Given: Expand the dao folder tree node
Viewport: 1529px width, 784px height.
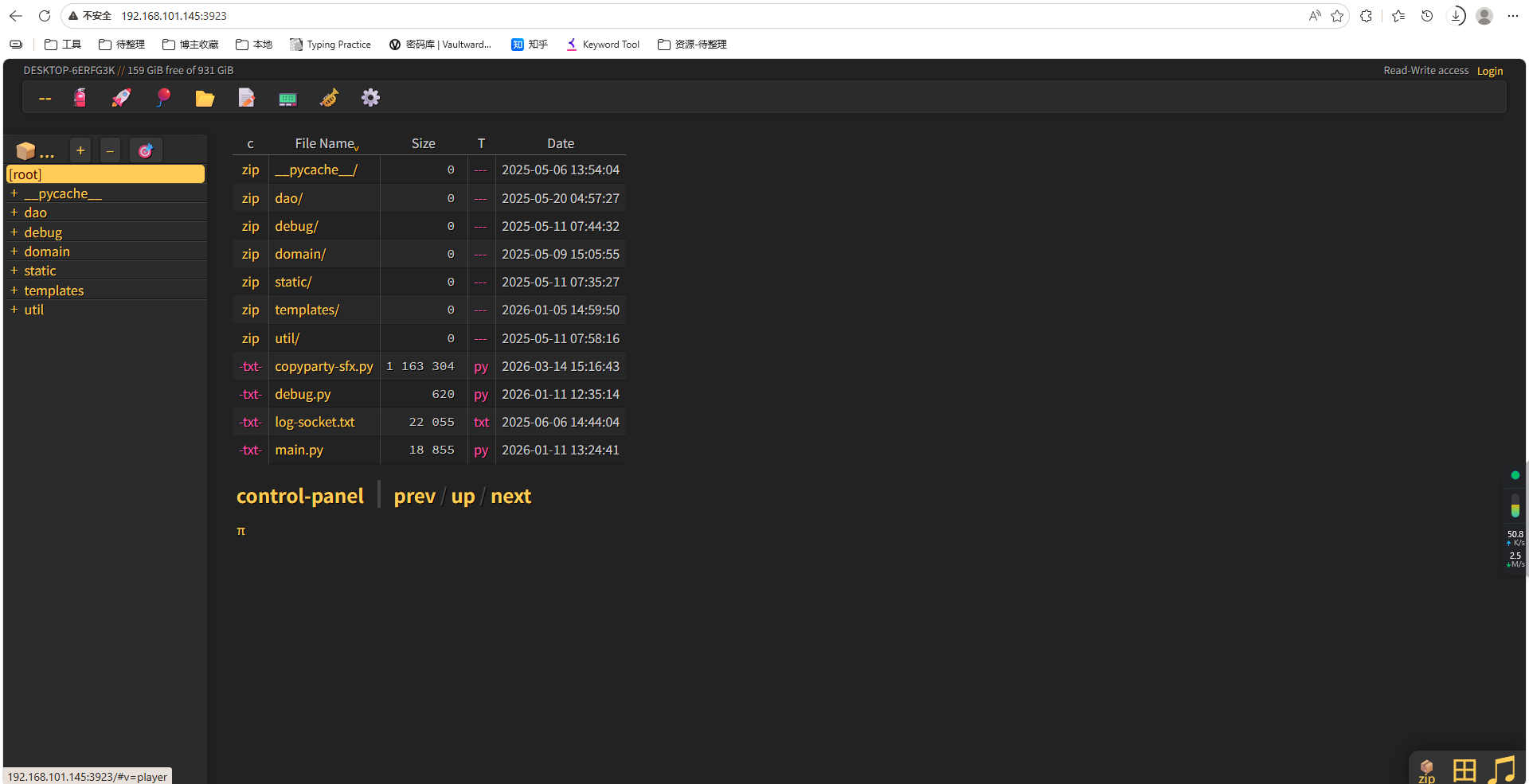Looking at the screenshot, I should point(14,213).
